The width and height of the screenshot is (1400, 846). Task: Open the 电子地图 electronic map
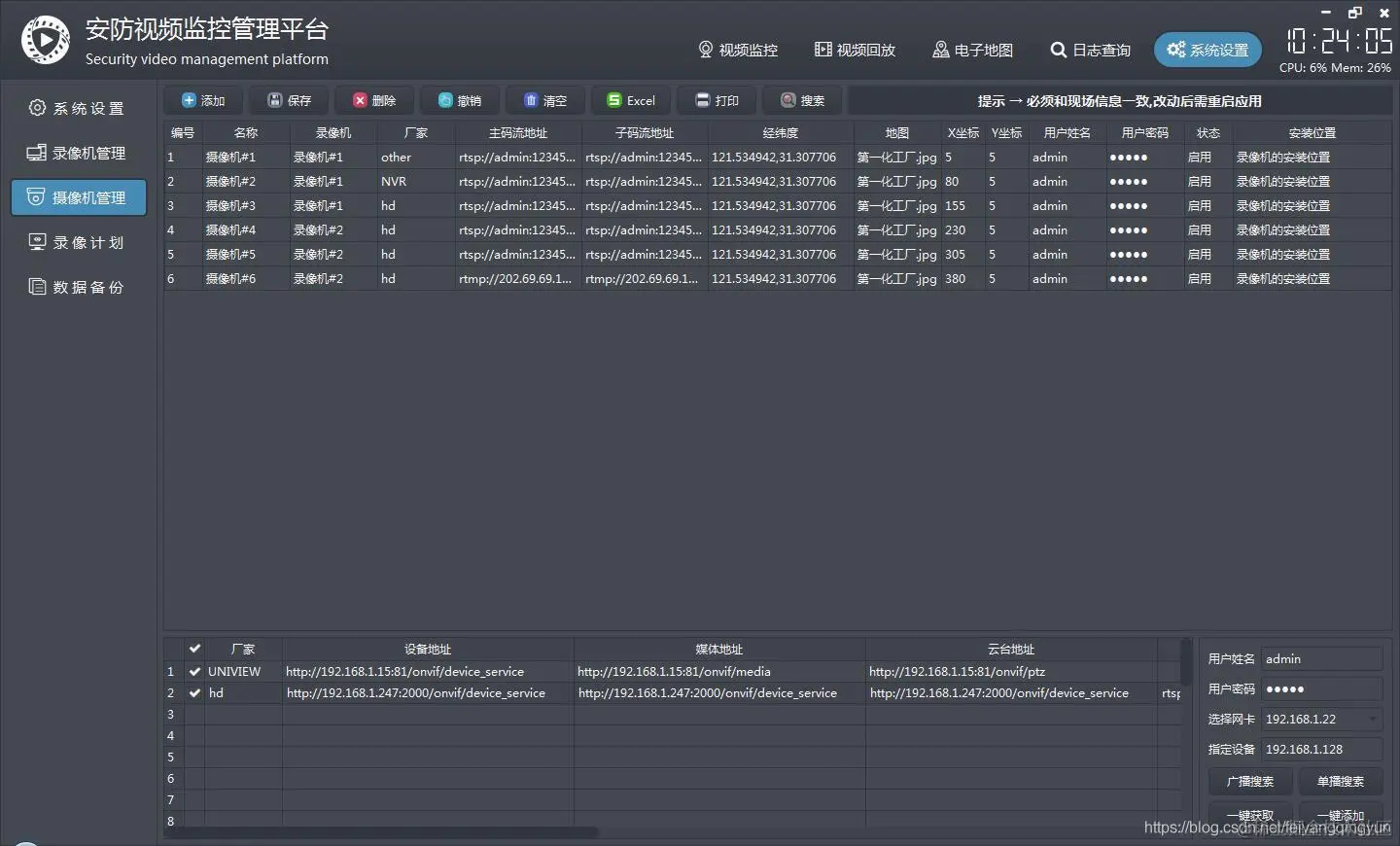click(x=972, y=50)
